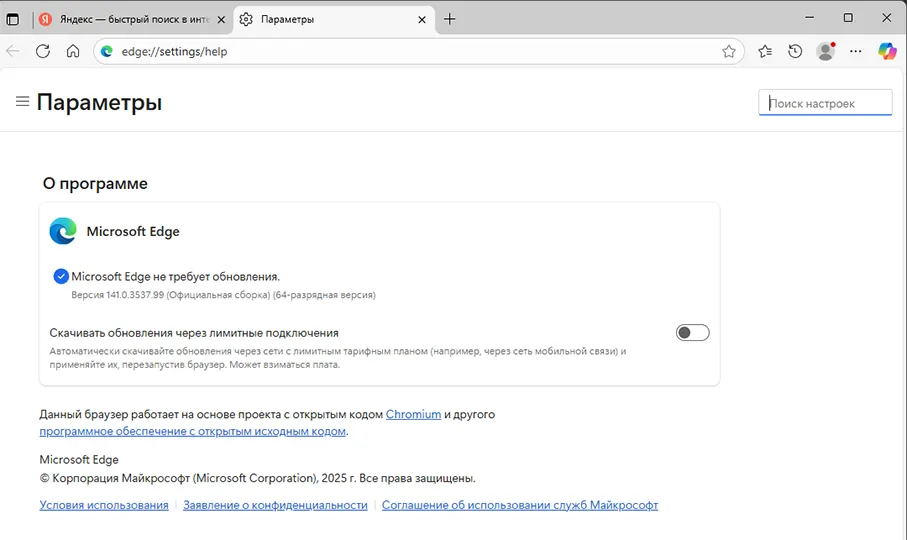Open browsing history icon
This screenshot has width=907, height=540.
(x=795, y=51)
